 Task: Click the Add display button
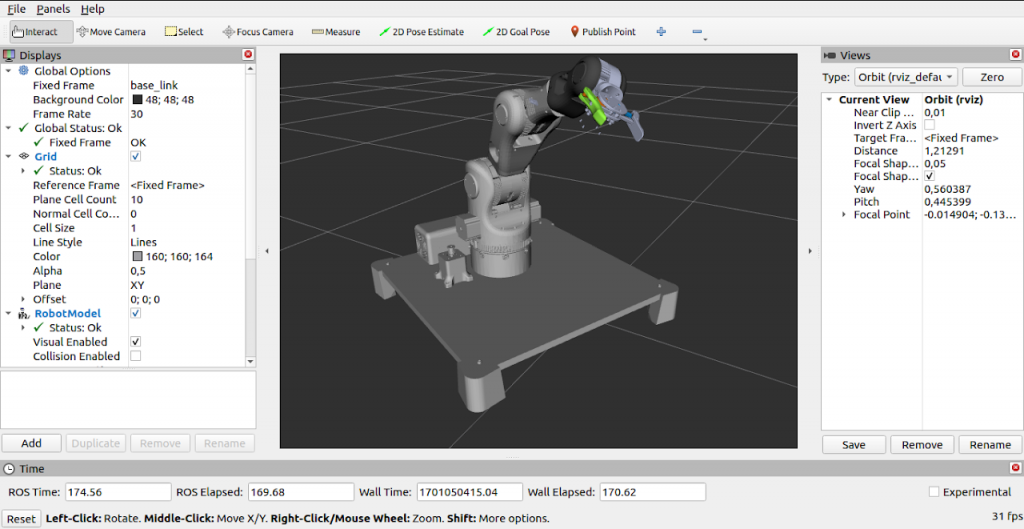(x=31, y=443)
